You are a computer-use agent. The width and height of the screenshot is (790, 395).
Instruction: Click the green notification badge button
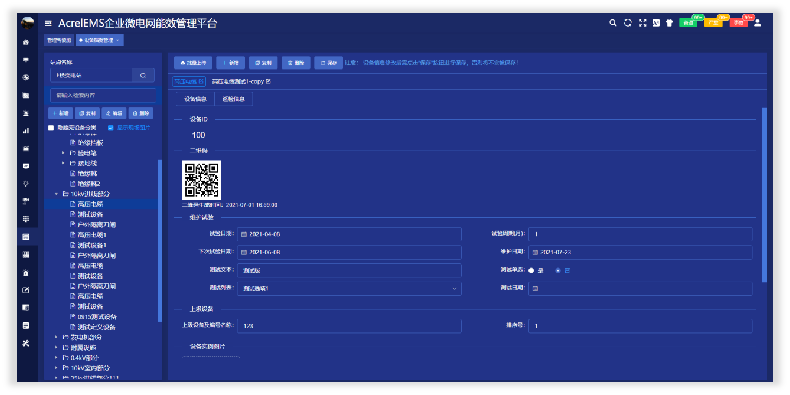pos(688,23)
